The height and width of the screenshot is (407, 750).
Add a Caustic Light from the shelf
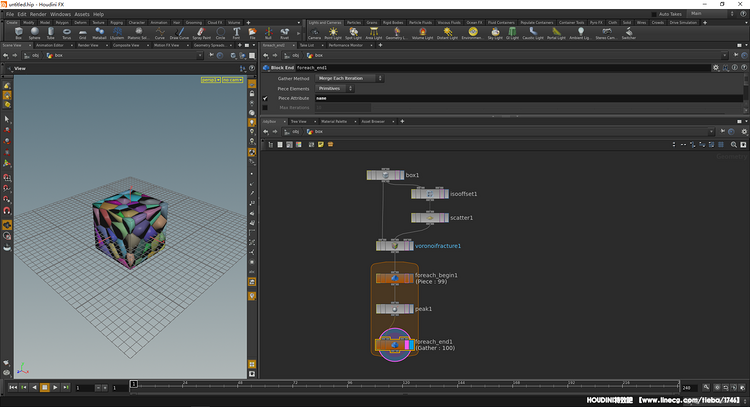coord(533,33)
